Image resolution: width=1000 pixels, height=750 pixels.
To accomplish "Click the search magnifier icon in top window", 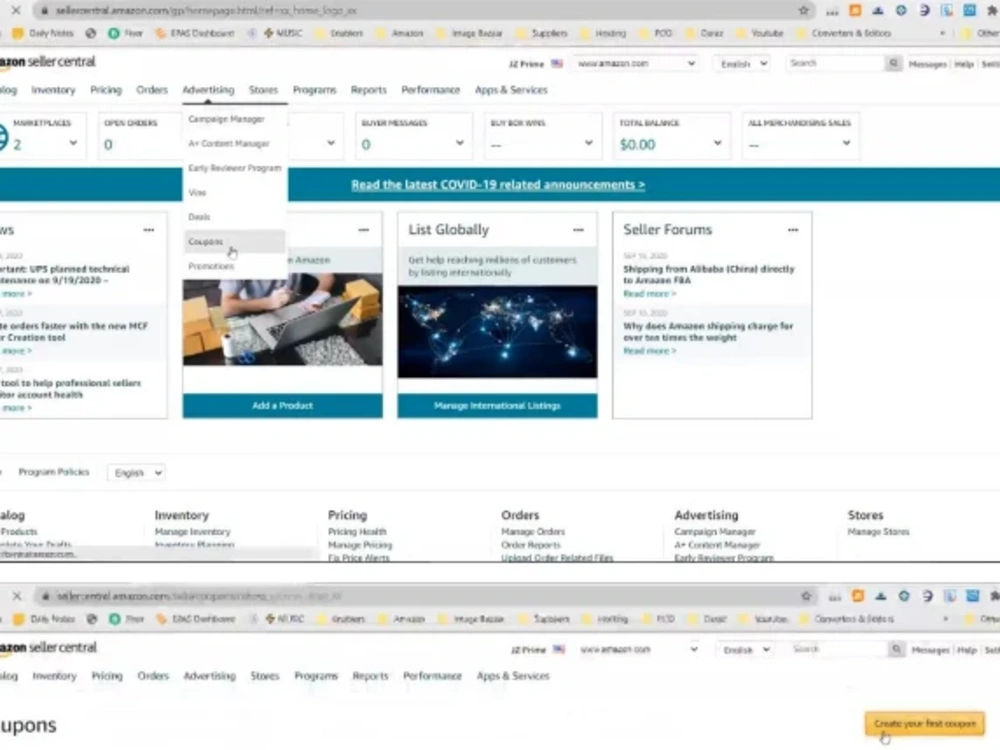I will point(893,63).
